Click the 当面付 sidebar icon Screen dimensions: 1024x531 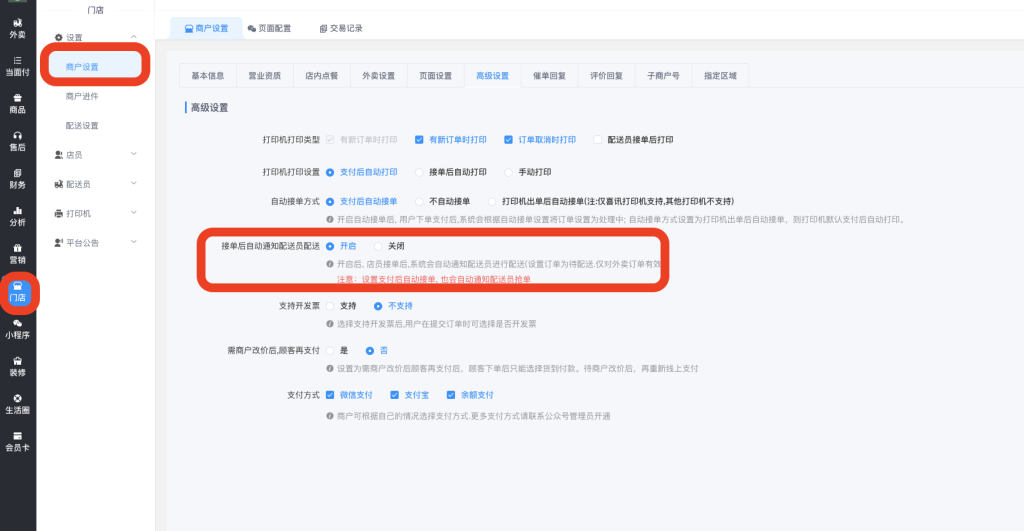tap(17, 65)
